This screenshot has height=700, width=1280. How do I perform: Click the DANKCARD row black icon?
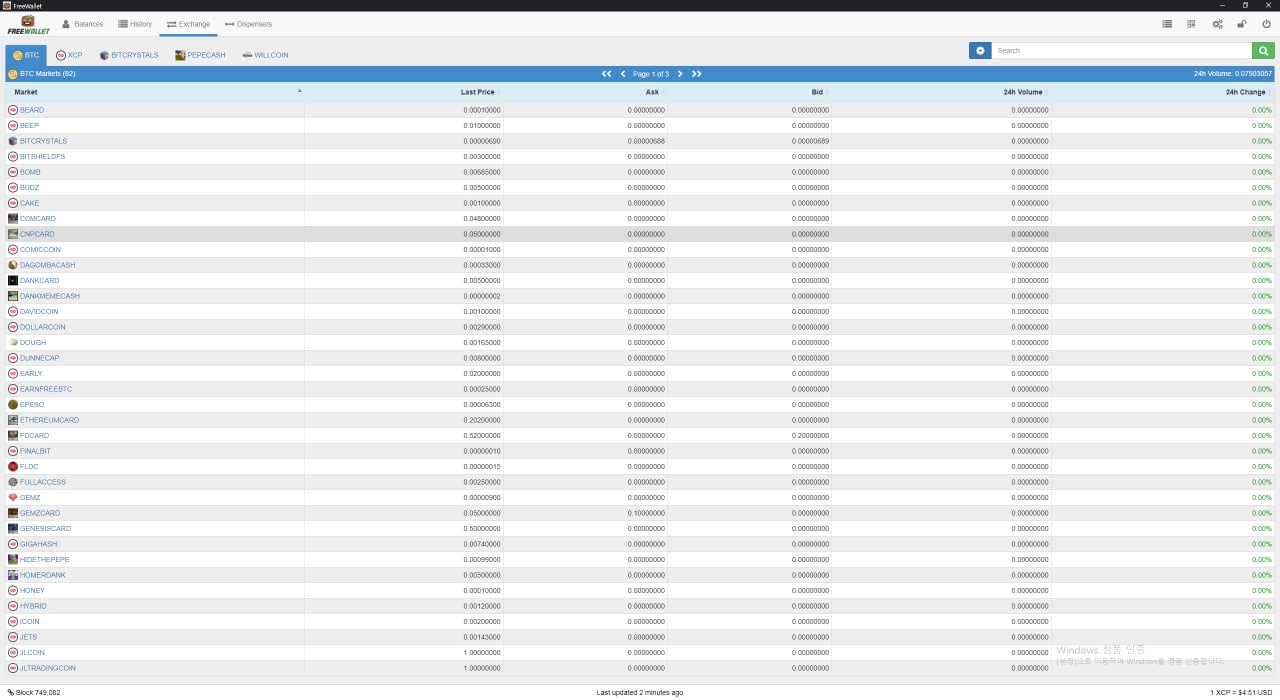pyautogui.click(x=13, y=280)
